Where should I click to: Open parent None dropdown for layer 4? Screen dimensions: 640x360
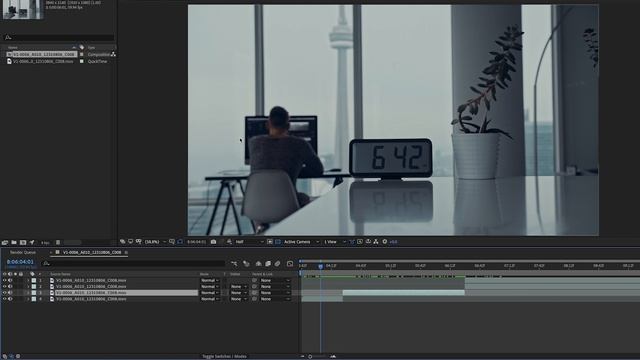tap(275, 299)
